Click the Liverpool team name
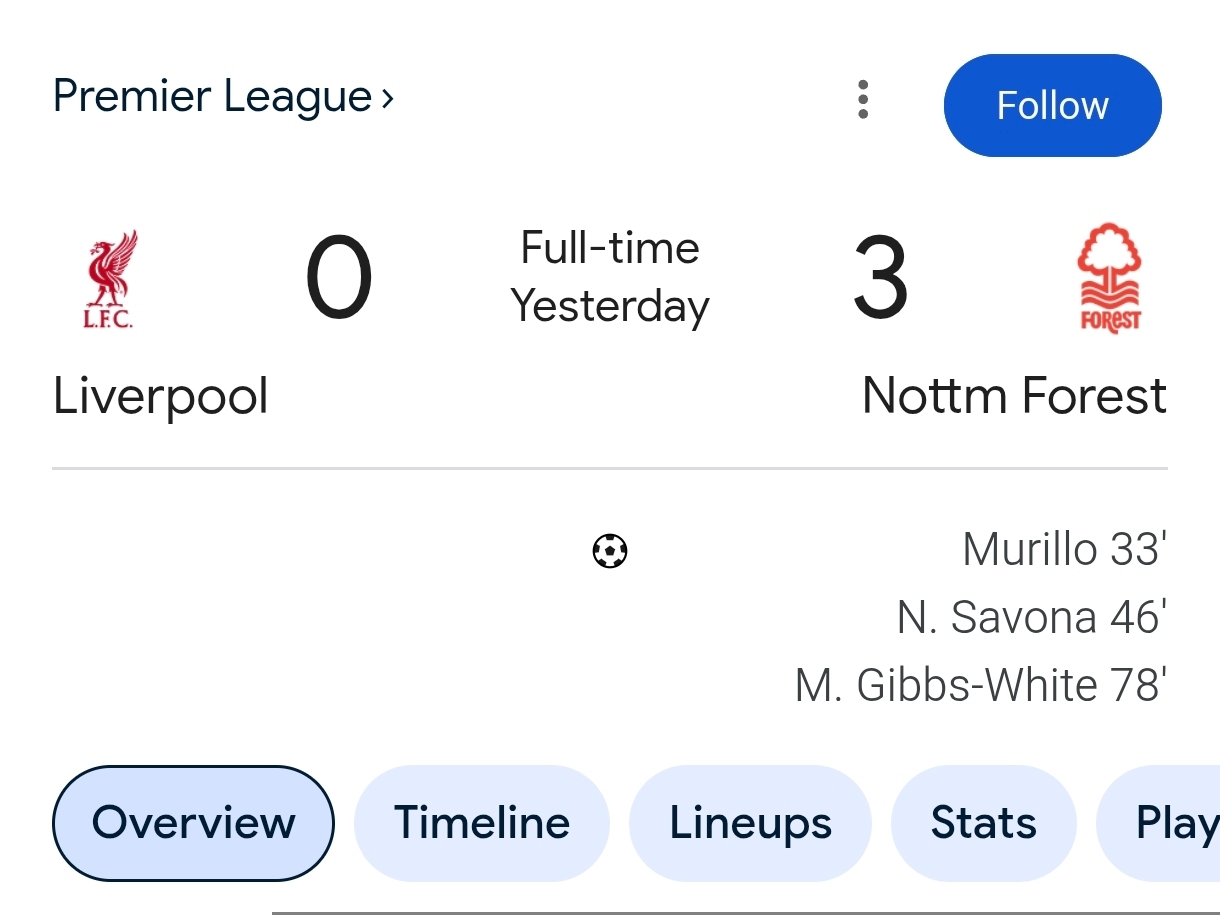 click(x=160, y=395)
